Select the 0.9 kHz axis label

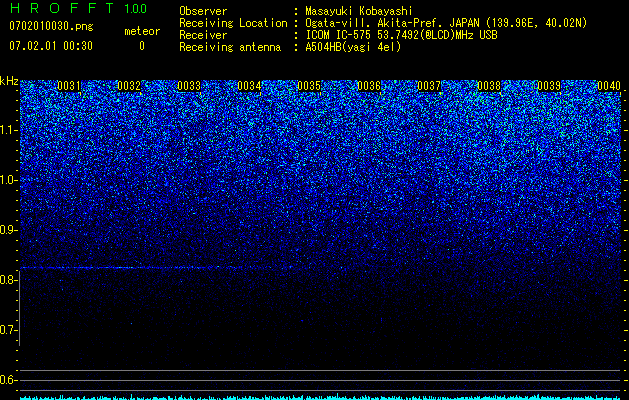tap(9, 230)
